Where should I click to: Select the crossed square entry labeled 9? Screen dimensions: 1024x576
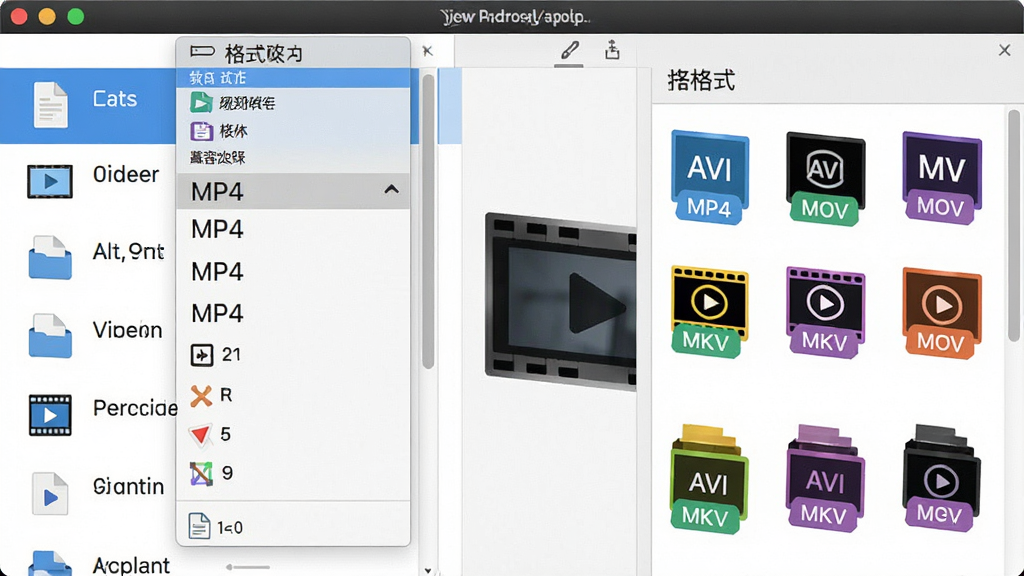click(x=293, y=473)
